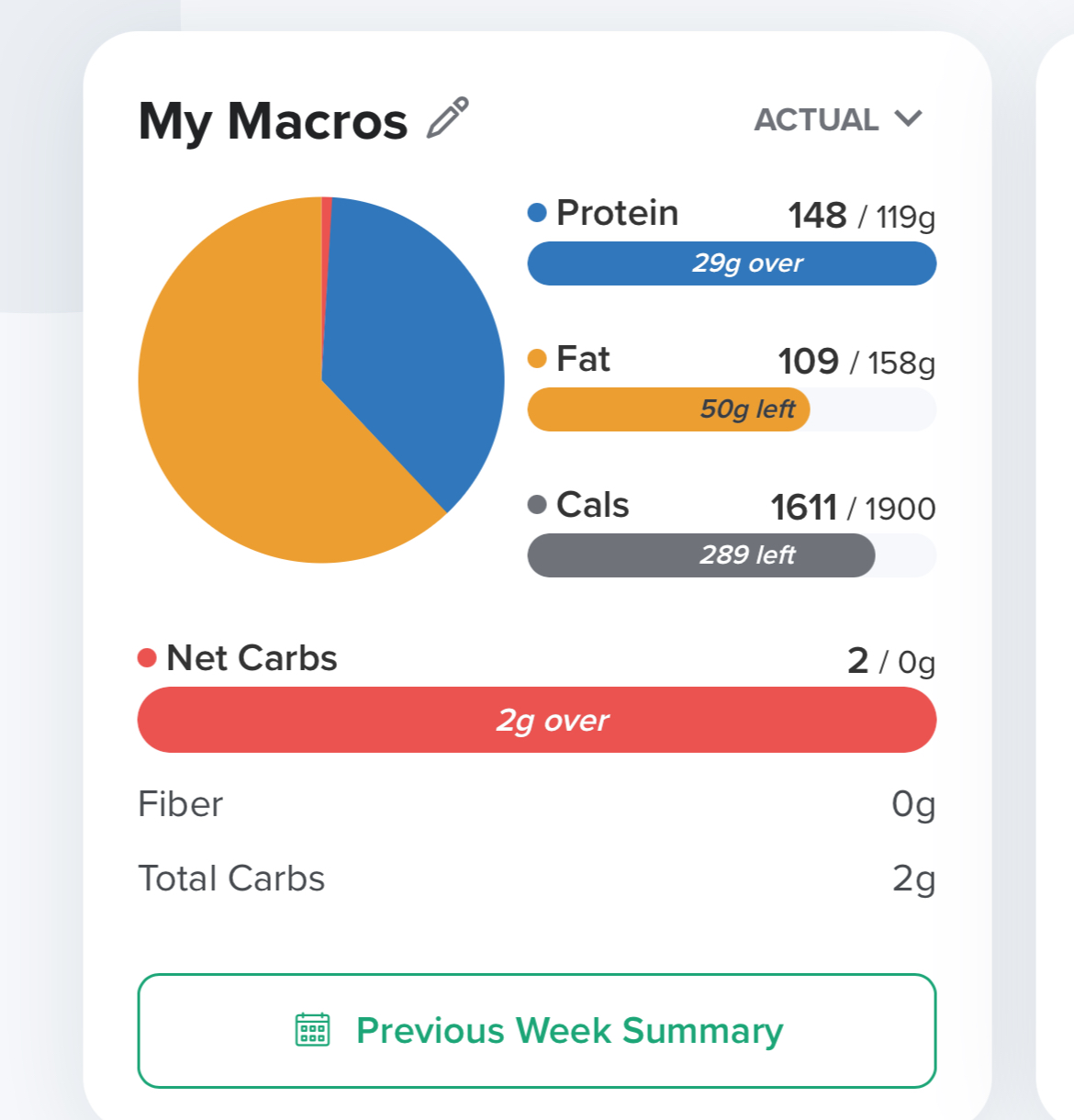
Task: Click the calendar icon in Previous Week Summary
Action: click(312, 1030)
